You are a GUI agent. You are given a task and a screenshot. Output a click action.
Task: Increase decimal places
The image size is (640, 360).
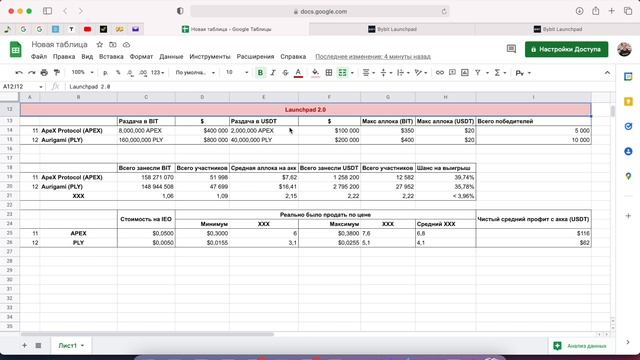[x=143, y=73]
